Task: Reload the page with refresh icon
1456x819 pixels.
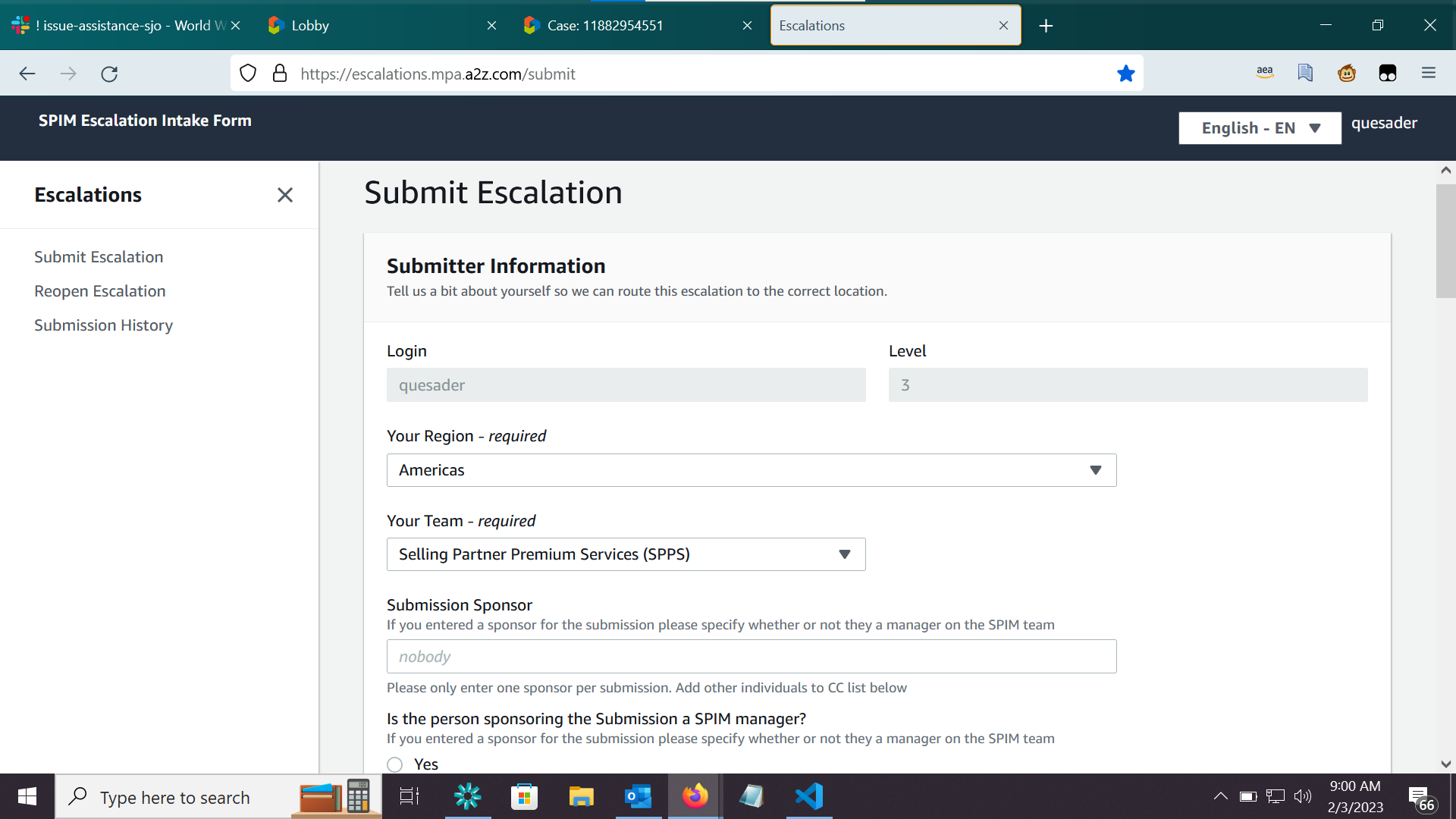Action: [x=109, y=74]
